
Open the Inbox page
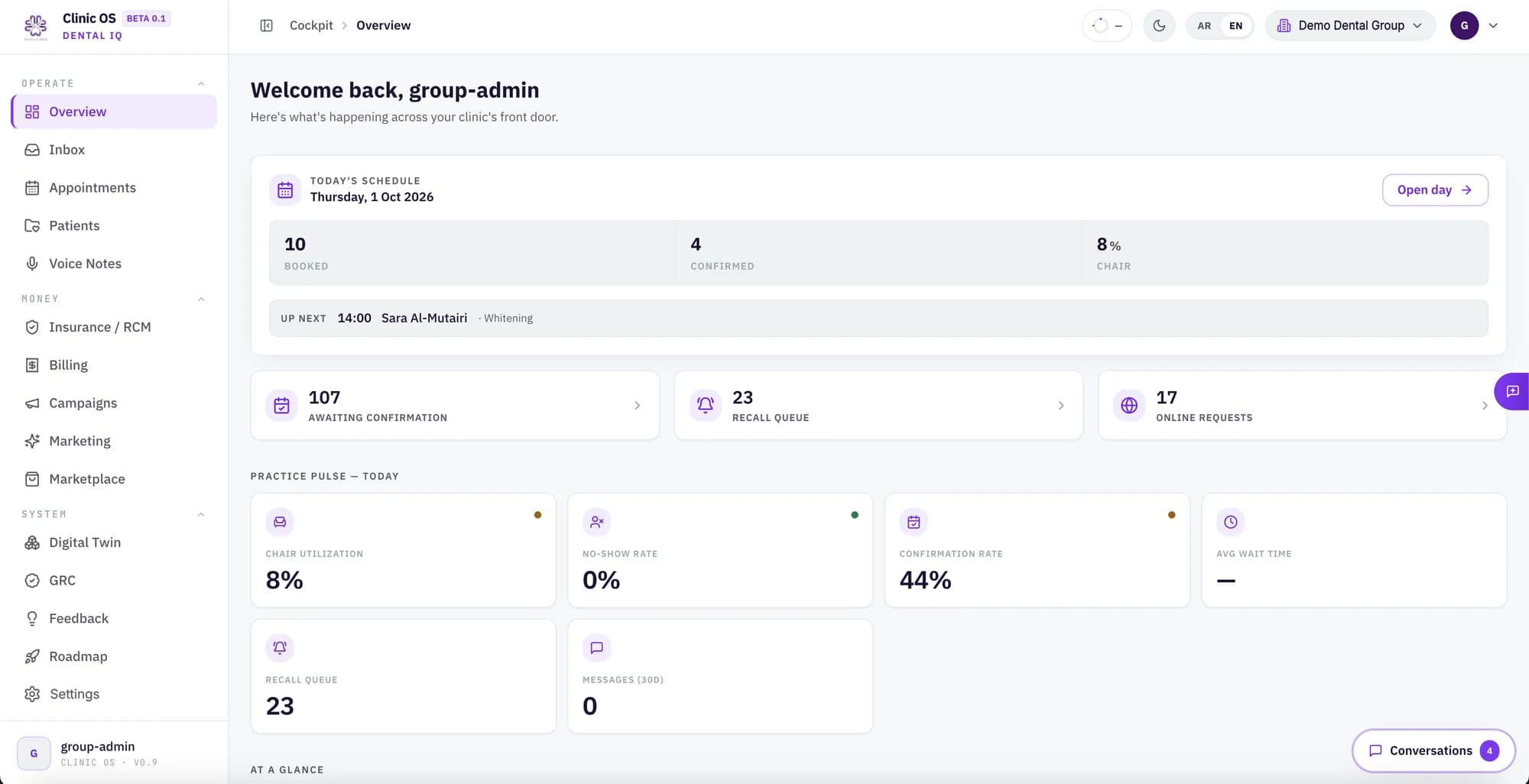point(114,150)
